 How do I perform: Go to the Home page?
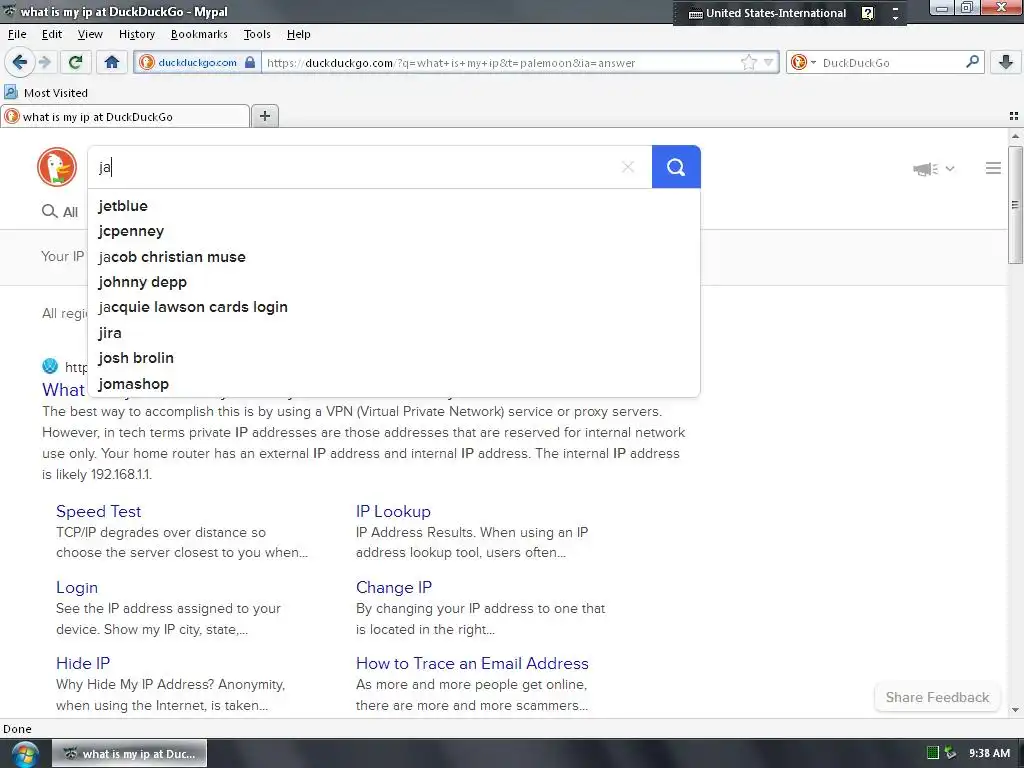(x=112, y=63)
